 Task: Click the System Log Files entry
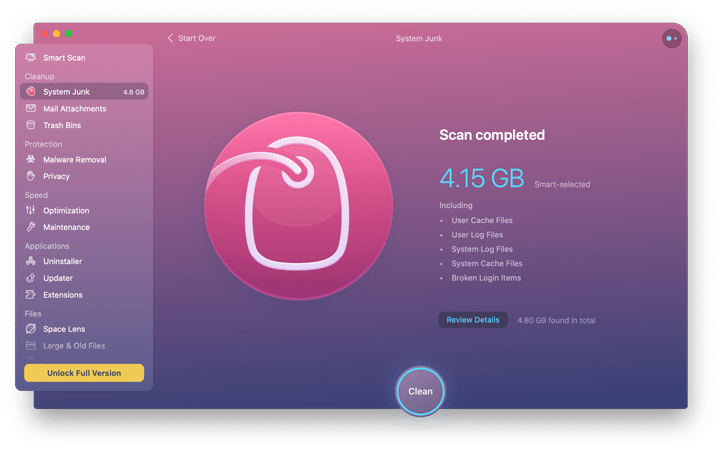tap(482, 249)
